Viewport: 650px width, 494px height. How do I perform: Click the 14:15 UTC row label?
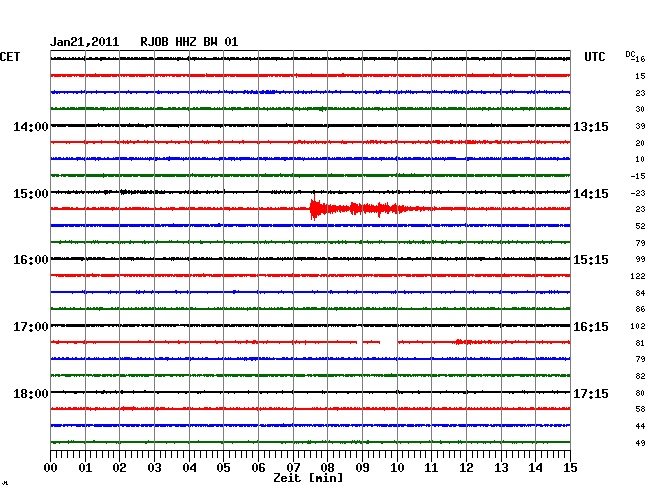pos(591,194)
